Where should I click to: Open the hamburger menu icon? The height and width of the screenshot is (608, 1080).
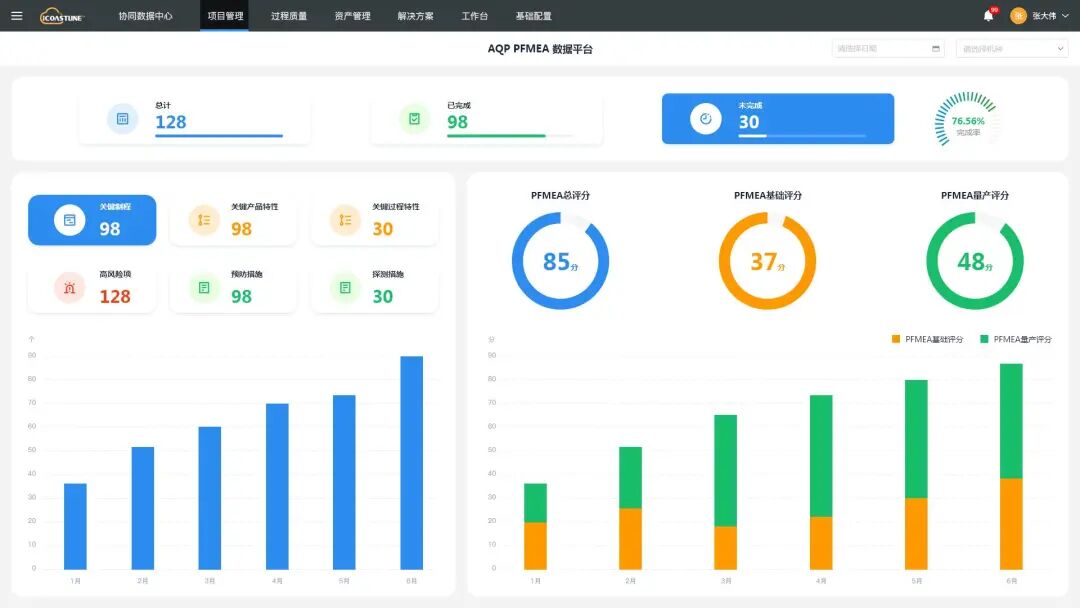(x=17, y=15)
